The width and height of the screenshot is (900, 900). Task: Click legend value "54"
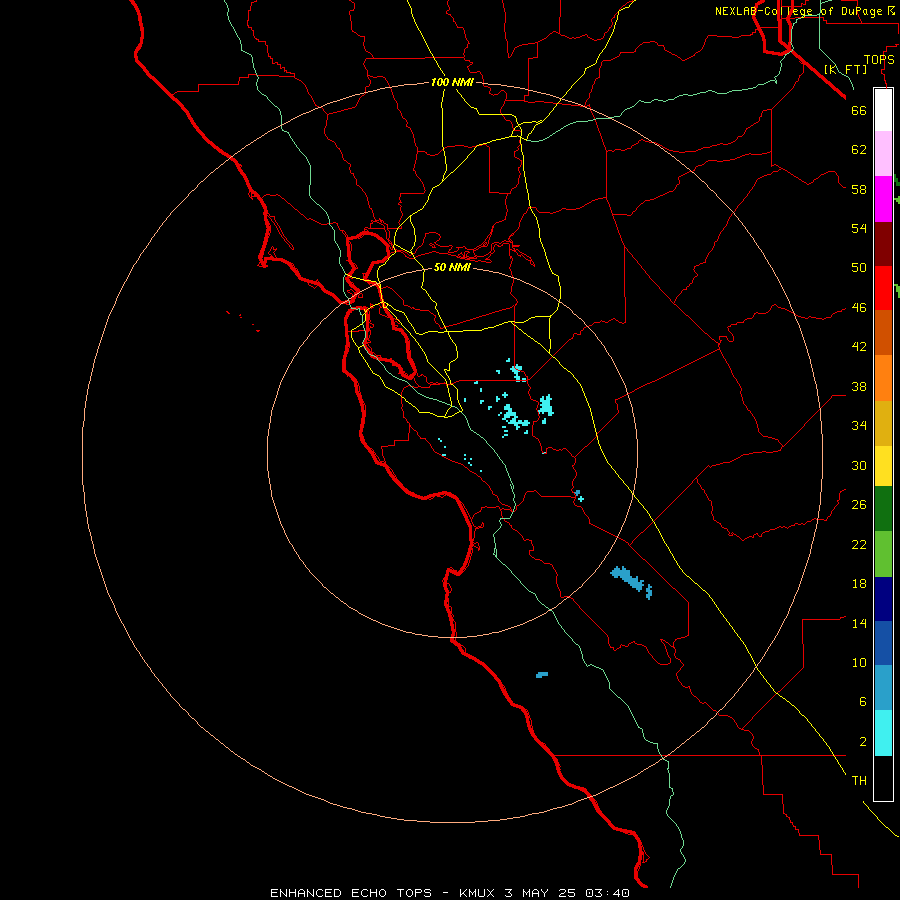point(859,228)
